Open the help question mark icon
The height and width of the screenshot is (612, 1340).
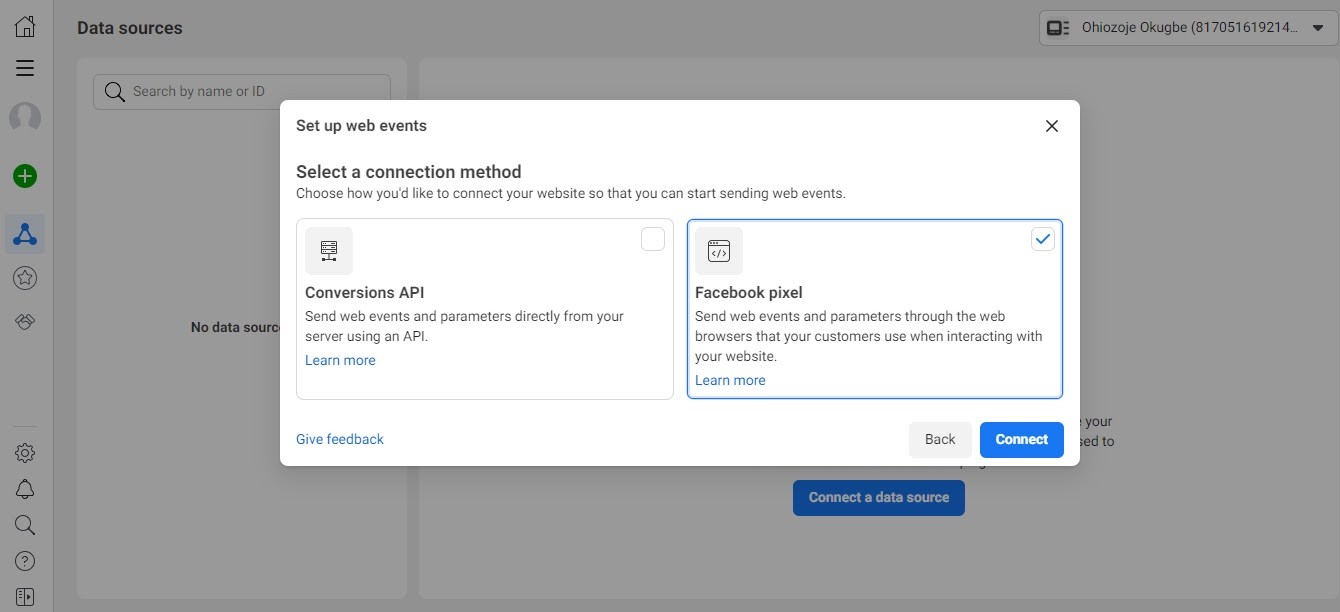24,560
